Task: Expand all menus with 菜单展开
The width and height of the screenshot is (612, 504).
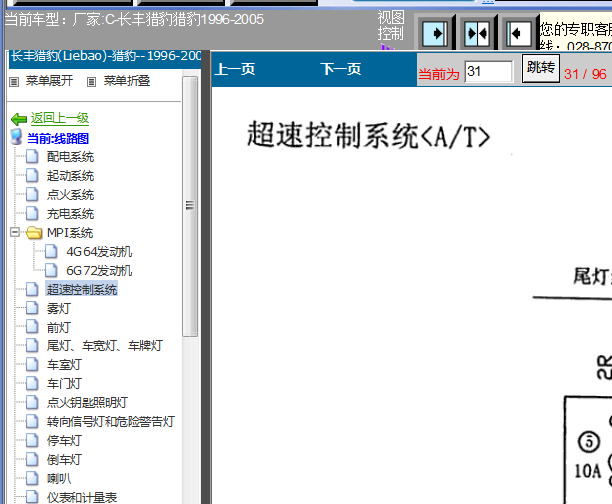Action: (x=49, y=81)
